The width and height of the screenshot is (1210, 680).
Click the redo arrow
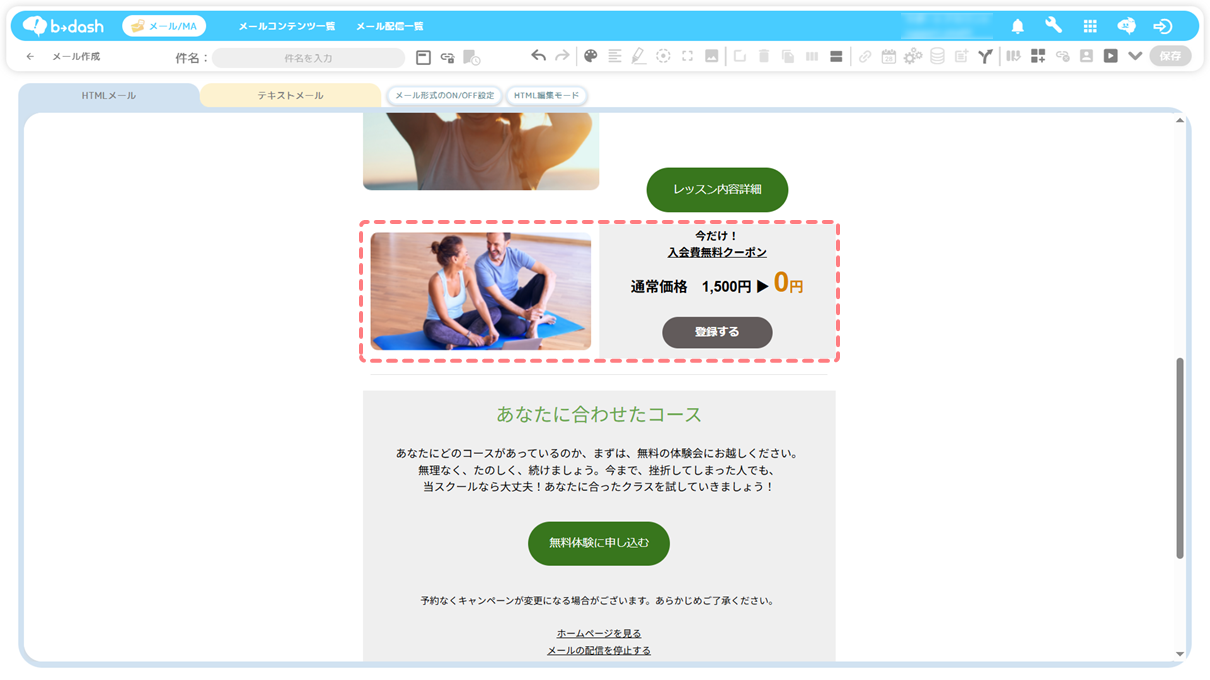562,56
